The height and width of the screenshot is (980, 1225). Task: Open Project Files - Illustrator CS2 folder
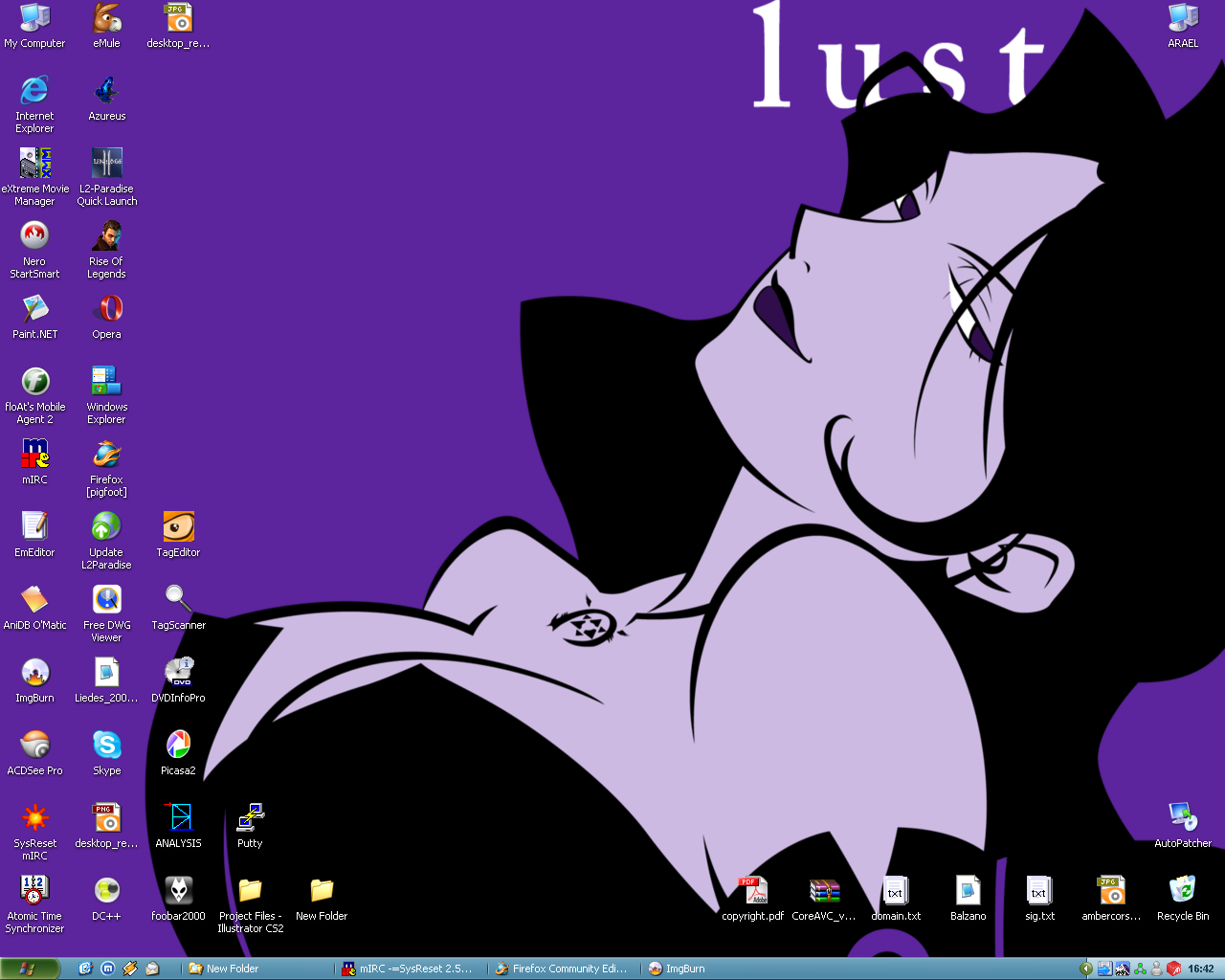[x=250, y=904]
